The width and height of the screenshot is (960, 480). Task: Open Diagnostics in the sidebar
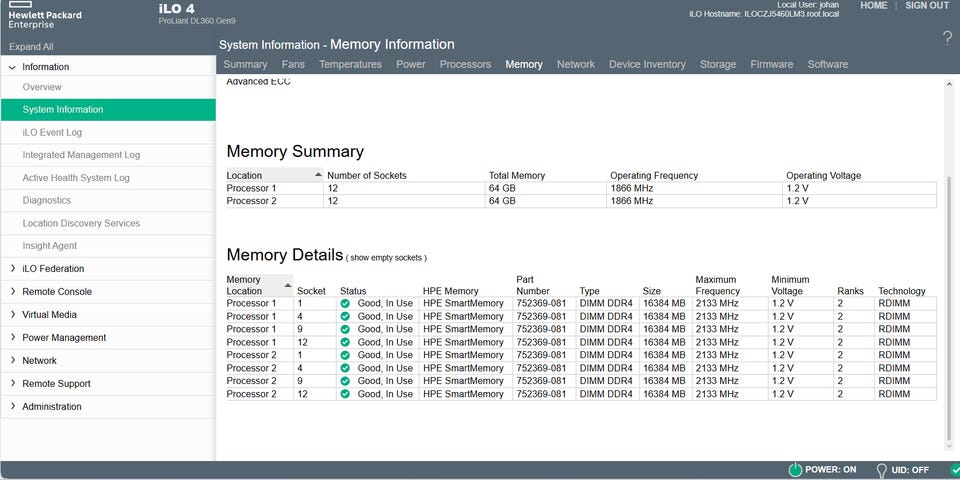coord(47,200)
